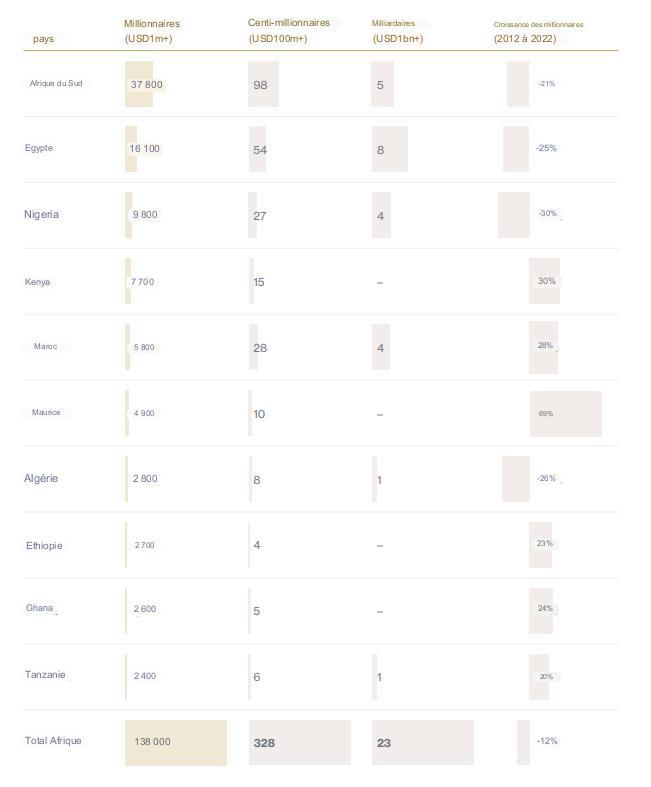Click the Milliardaires (USD1bn+) header
The height and width of the screenshot is (787, 651).
(398, 31)
